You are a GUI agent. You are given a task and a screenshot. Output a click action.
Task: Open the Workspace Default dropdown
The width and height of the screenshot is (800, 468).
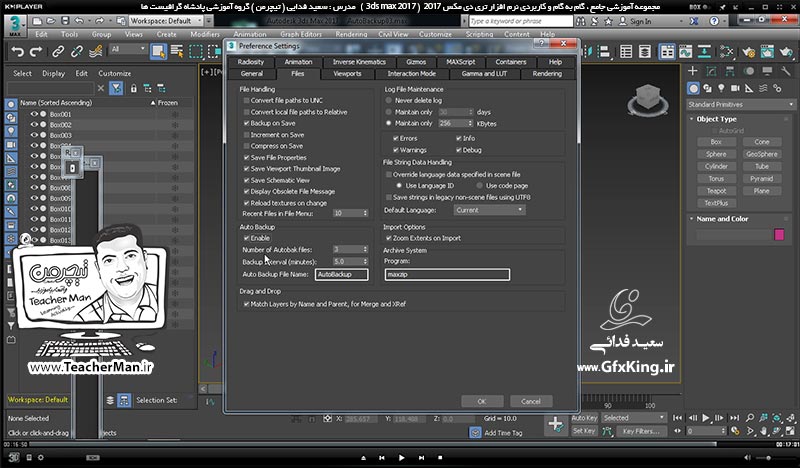166,21
